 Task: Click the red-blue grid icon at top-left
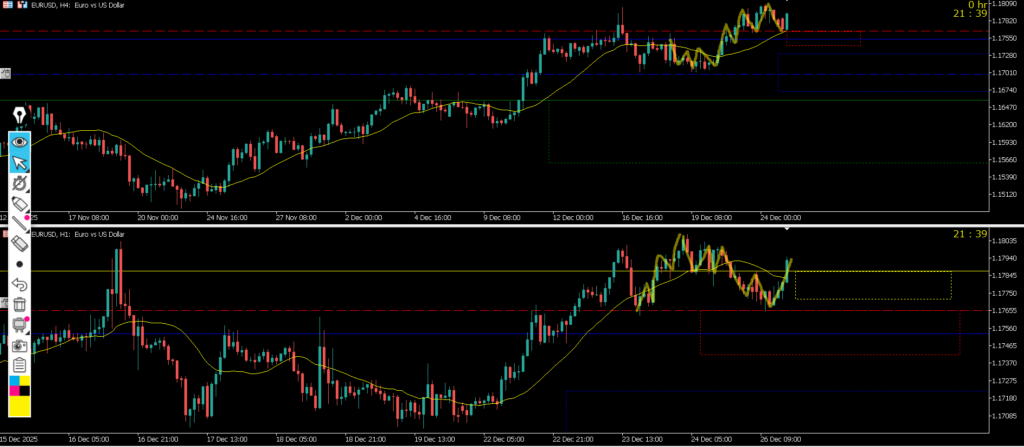click(9, 5)
